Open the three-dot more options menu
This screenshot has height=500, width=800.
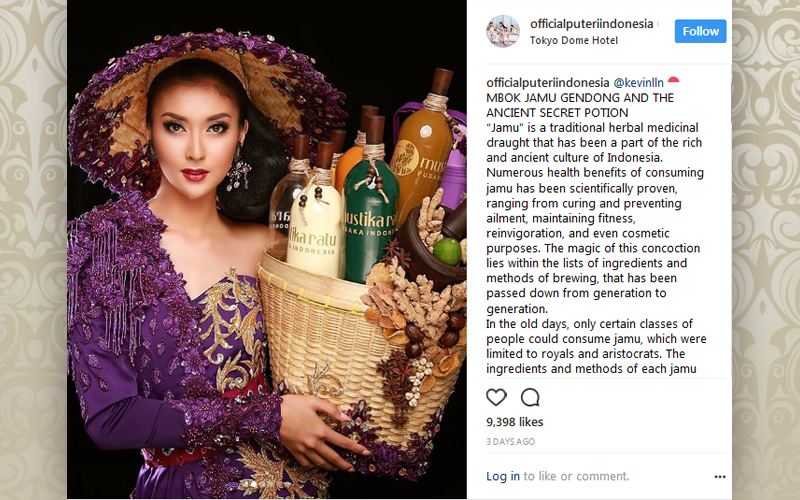719,477
